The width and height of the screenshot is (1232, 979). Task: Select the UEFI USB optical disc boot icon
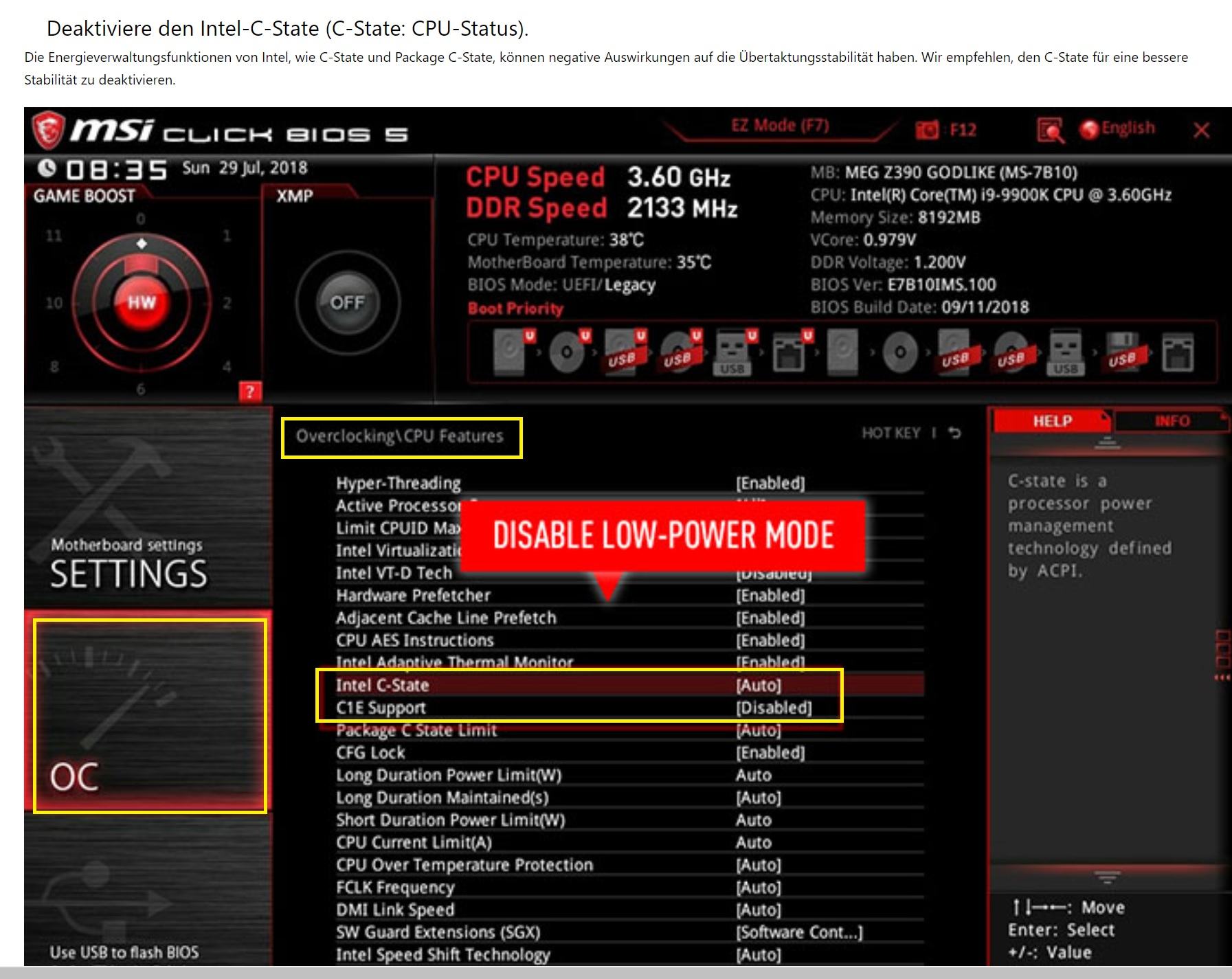point(679,352)
